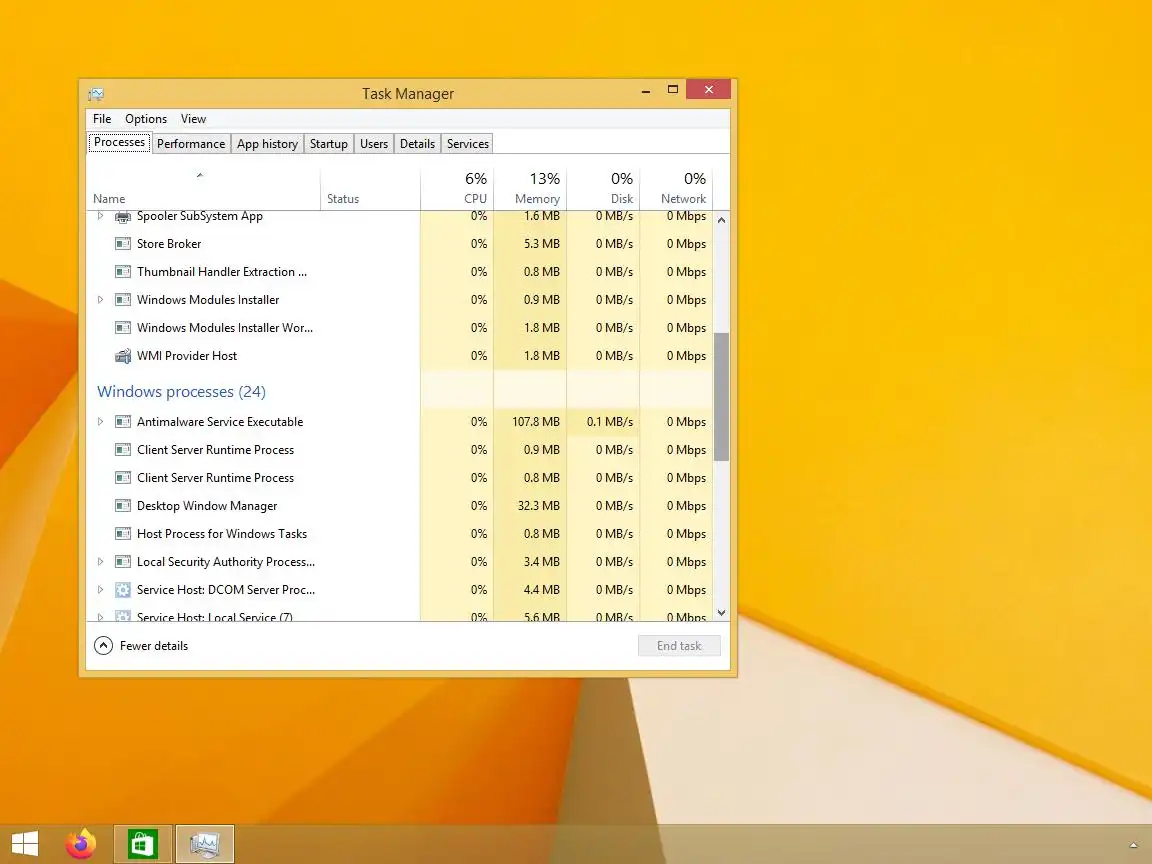1152x864 pixels.
Task: Collapse to Fewer details view
Action: pyautogui.click(x=141, y=646)
